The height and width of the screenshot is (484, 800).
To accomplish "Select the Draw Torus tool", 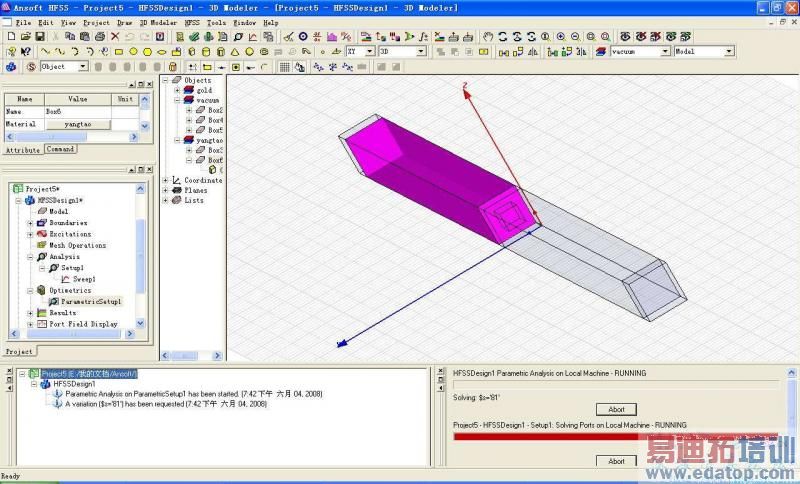I will [264, 52].
